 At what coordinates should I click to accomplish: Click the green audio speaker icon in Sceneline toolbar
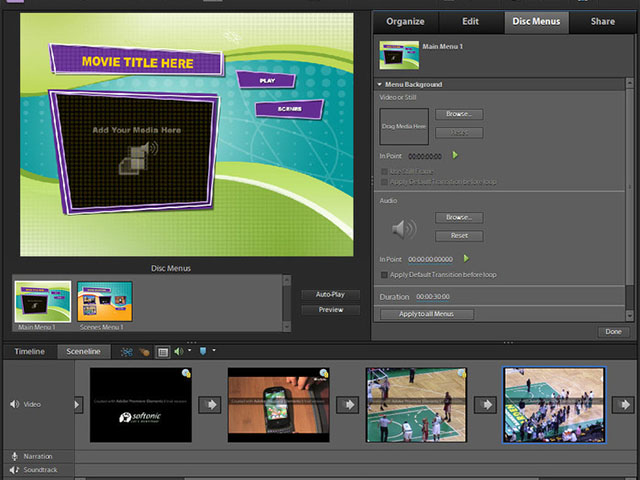178,352
